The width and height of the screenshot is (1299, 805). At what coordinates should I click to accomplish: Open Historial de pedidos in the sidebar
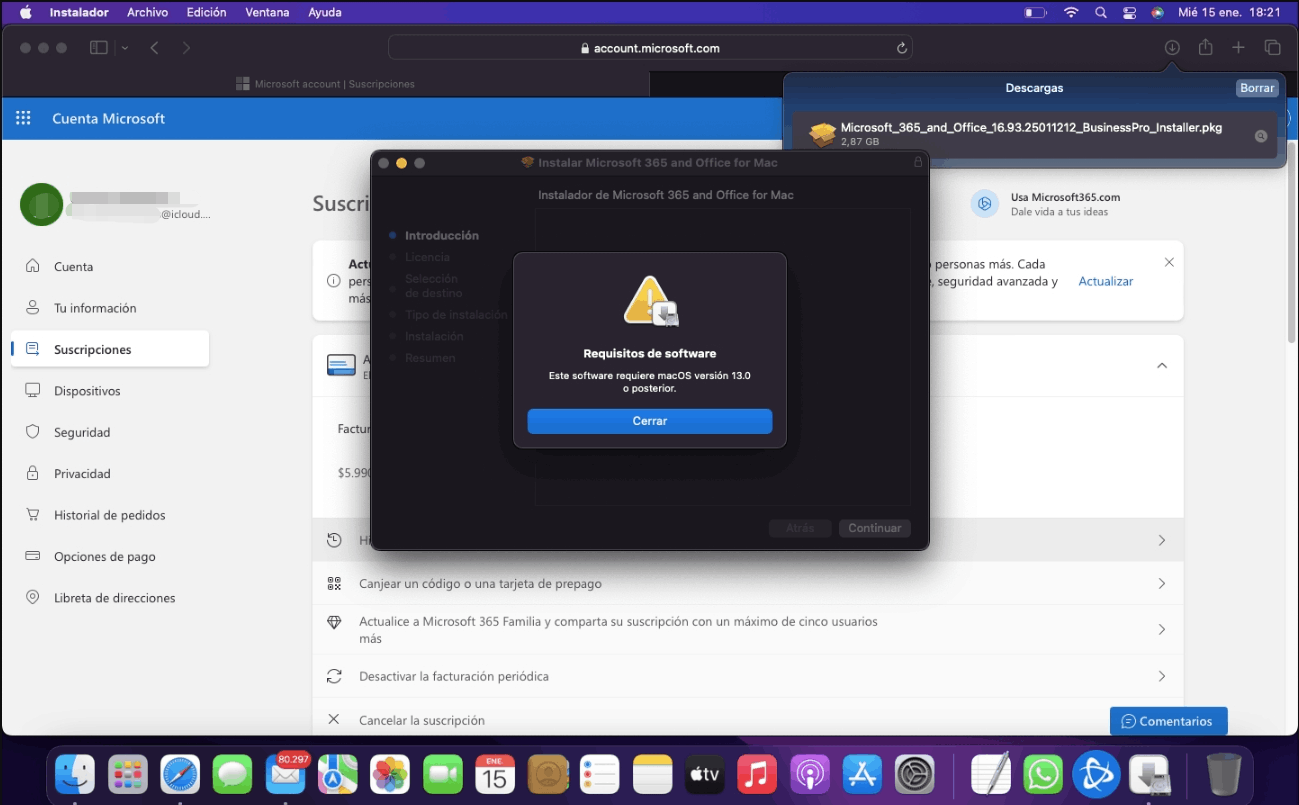point(110,515)
